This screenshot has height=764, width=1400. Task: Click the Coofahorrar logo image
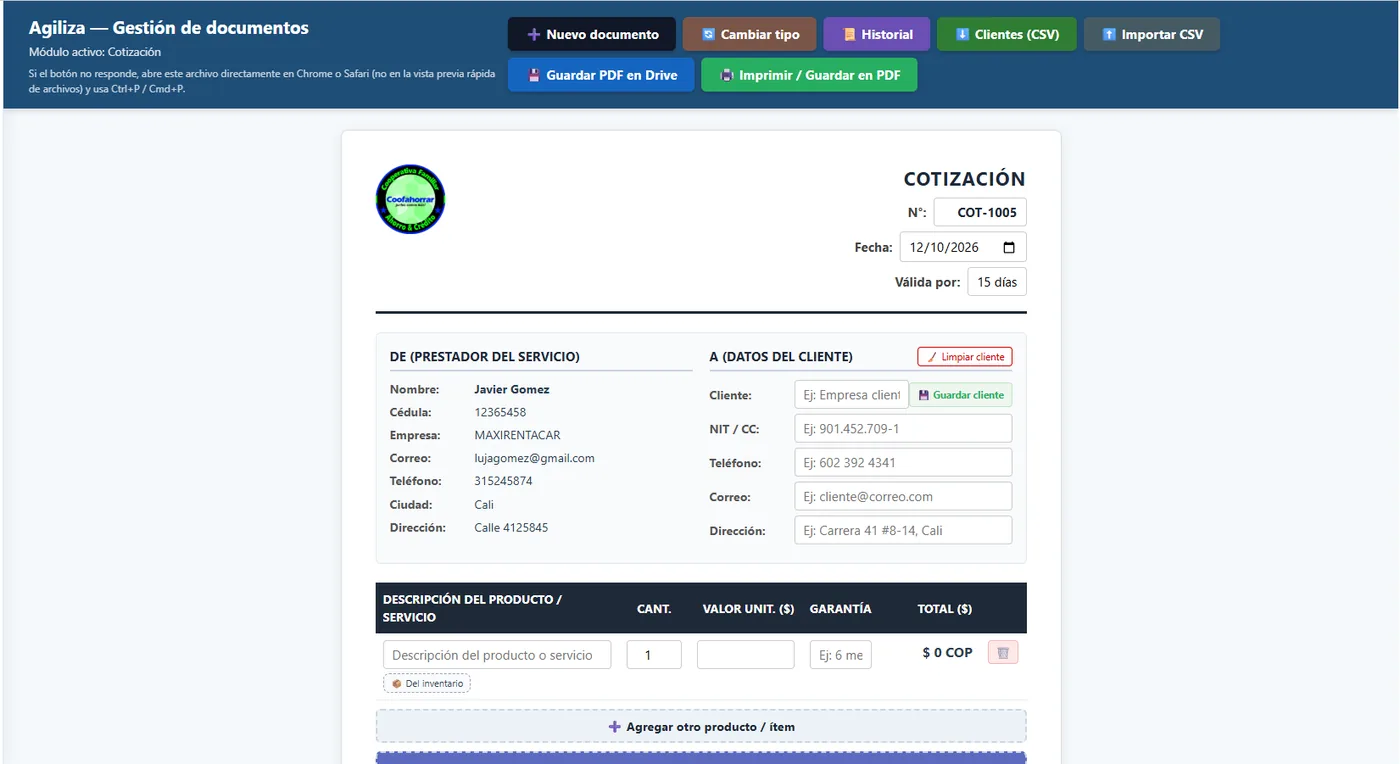(x=411, y=199)
